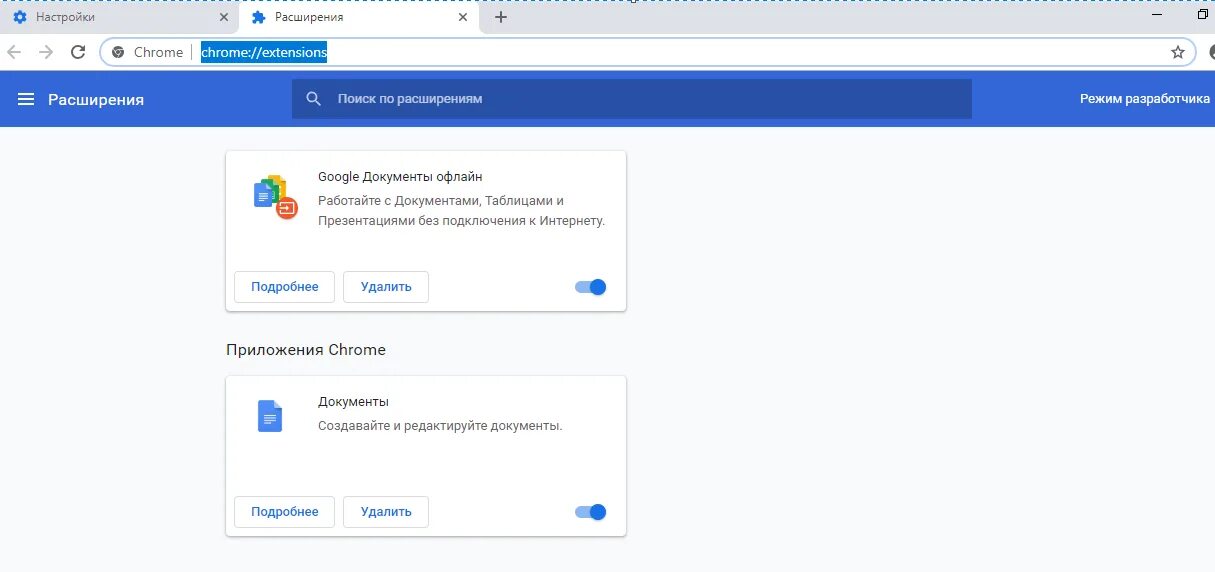Click the Создавайте и редактируйте документы text

(x=440, y=425)
